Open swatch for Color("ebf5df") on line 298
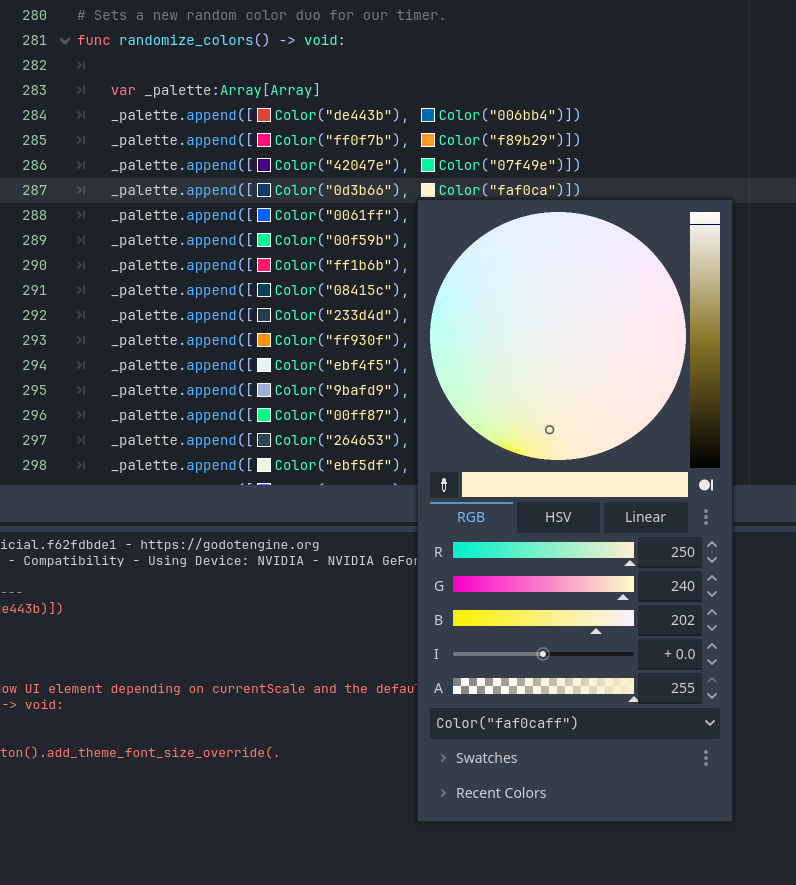This screenshot has width=796, height=885. point(264,465)
